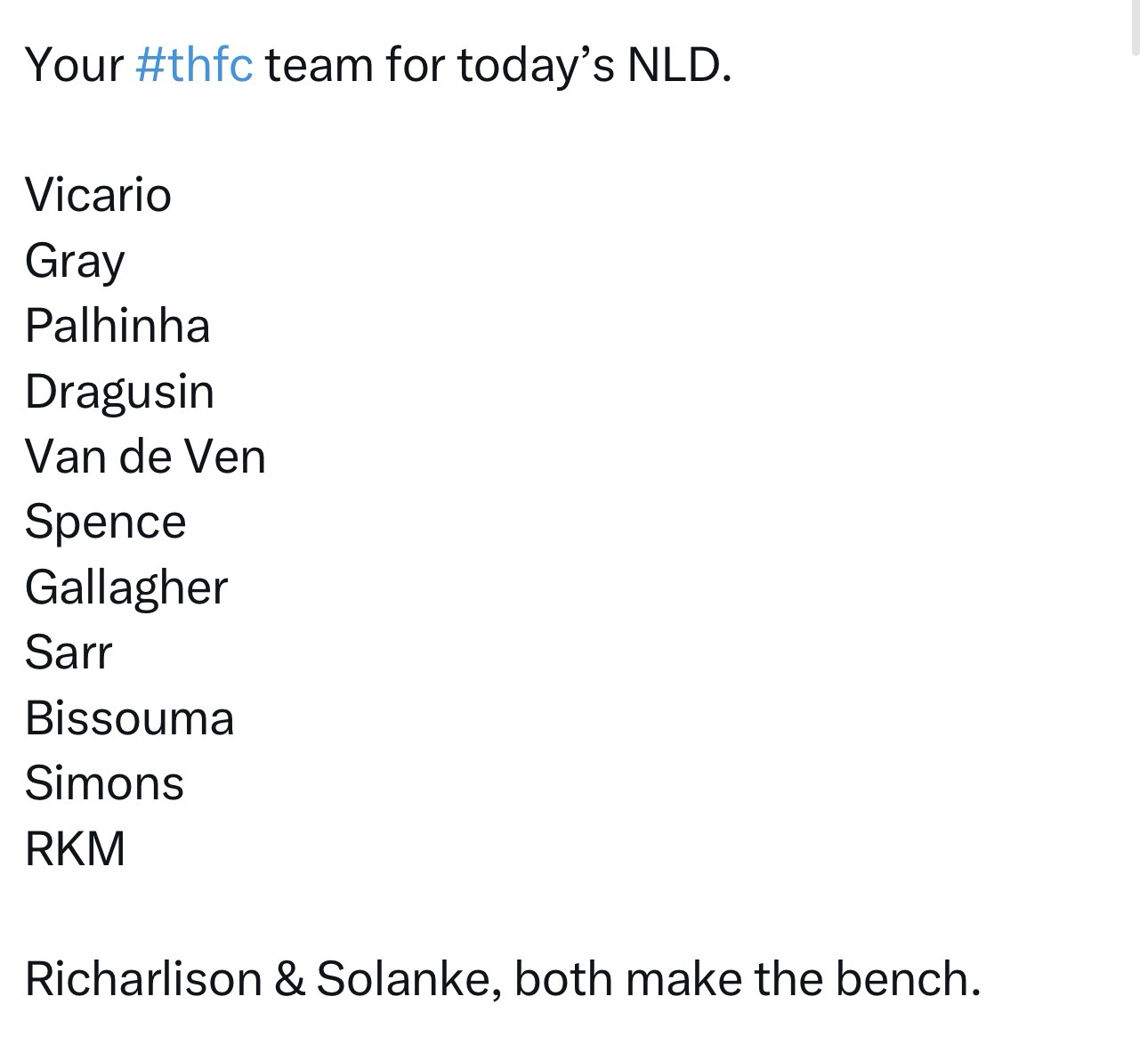Click the ampersand between Richarlison and Solanke
Image resolution: width=1148 pixels, height=1045 pixels.
pyautogui.click(x=289, y=979)
